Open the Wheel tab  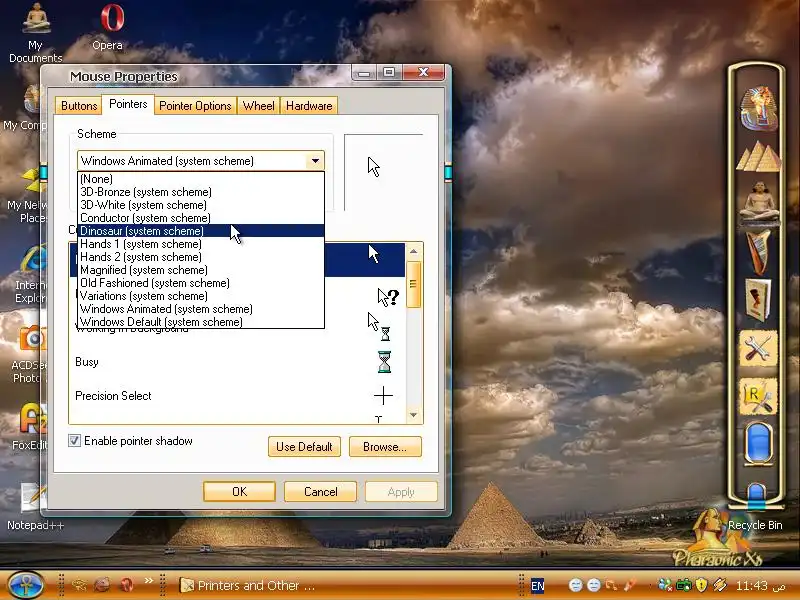pyautogui.click(x=258, y=106)
